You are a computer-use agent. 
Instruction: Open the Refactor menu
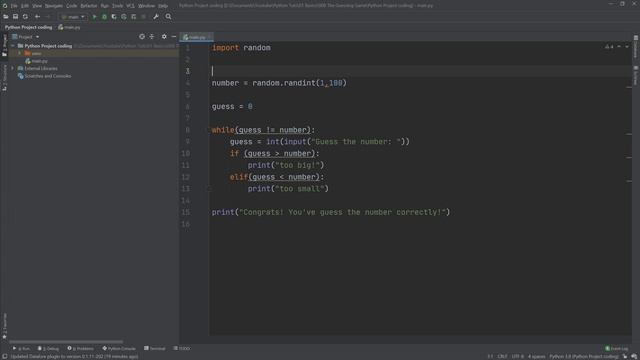[x=89, y=6]
